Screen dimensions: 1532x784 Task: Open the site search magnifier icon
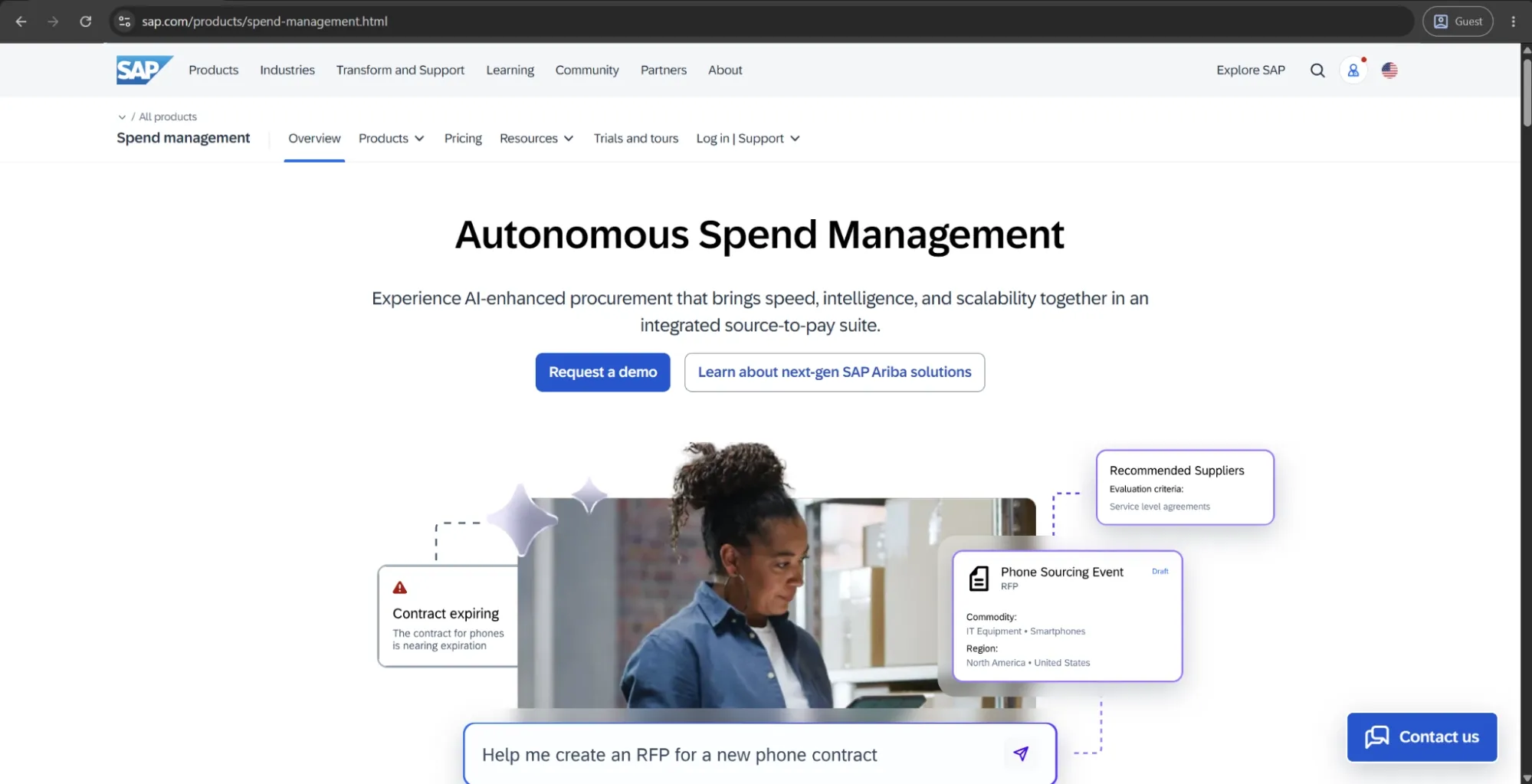click(x=1317, y=71)
